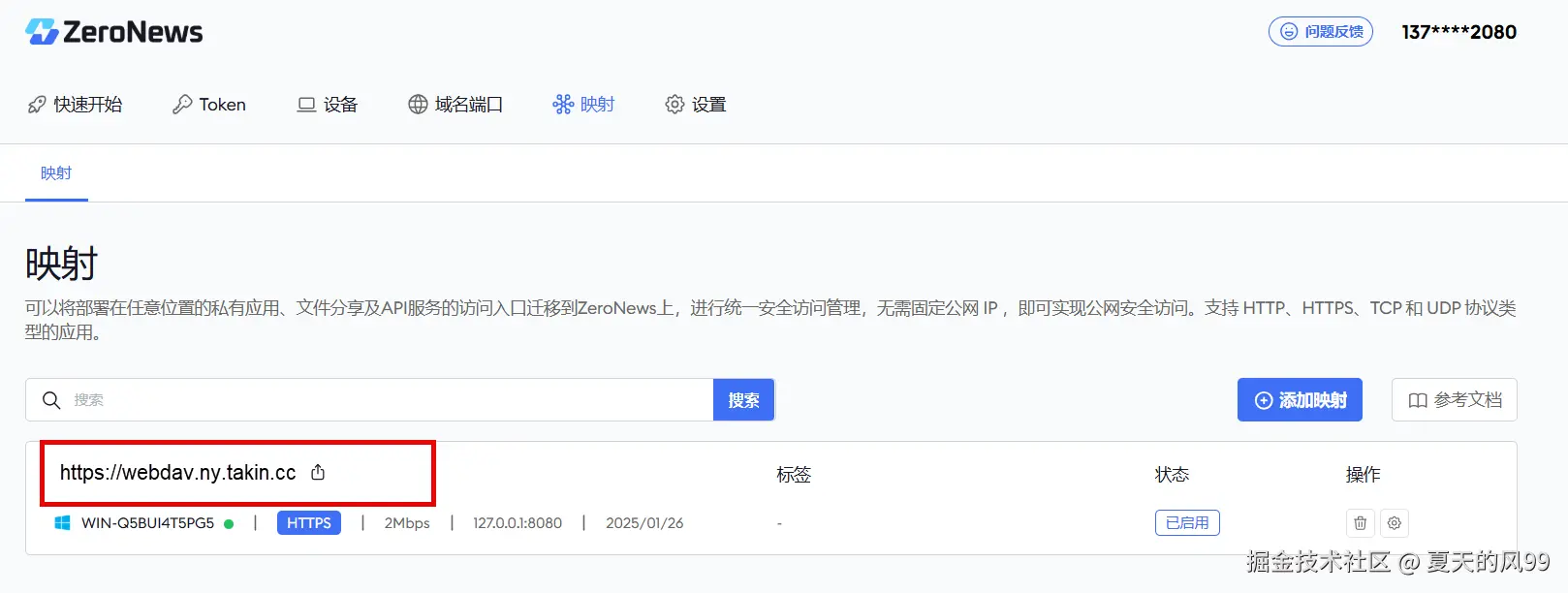Click the 标签 column header

(794, 475)
